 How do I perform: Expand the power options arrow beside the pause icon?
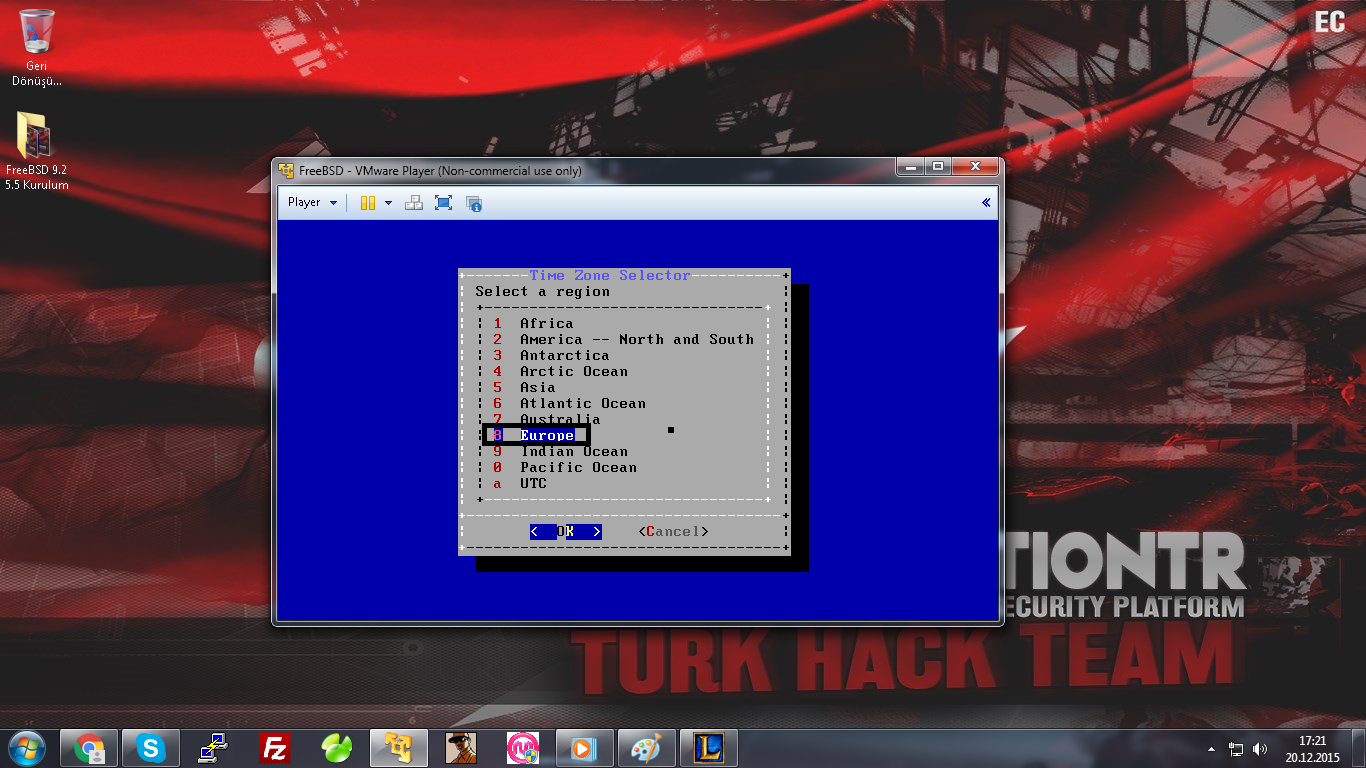click(x=388, y=202)
